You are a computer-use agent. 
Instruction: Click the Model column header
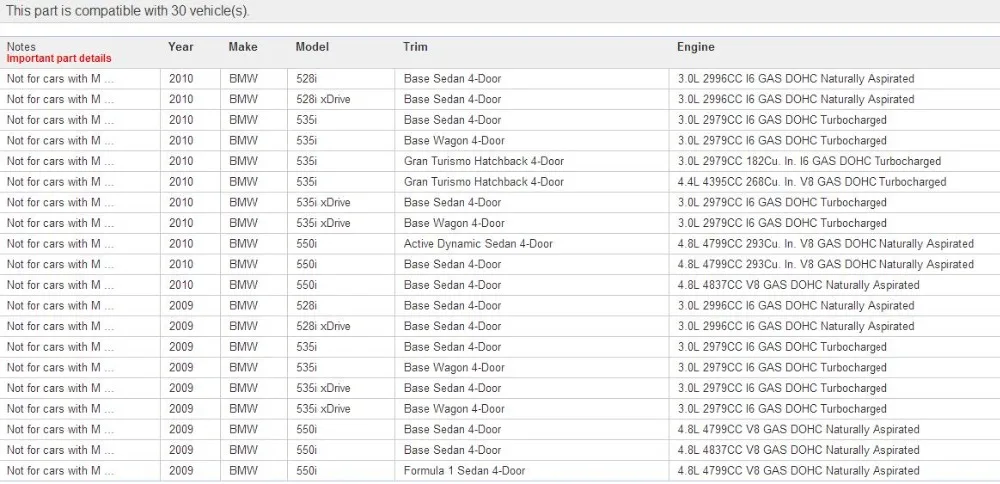point(312,47)
